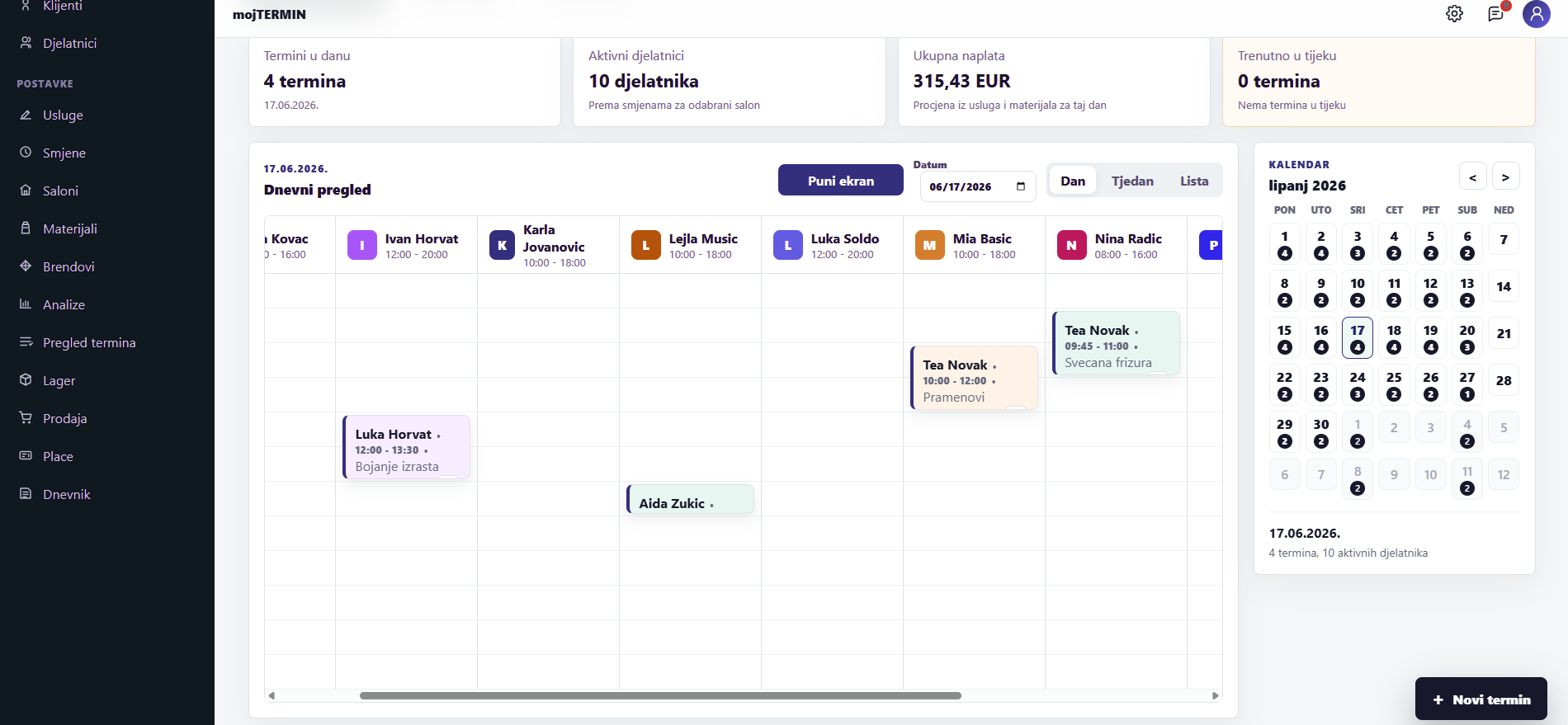Screen dimensions: 1568x725
Task: Click the scrollbar left arrow
Action: 272,695
